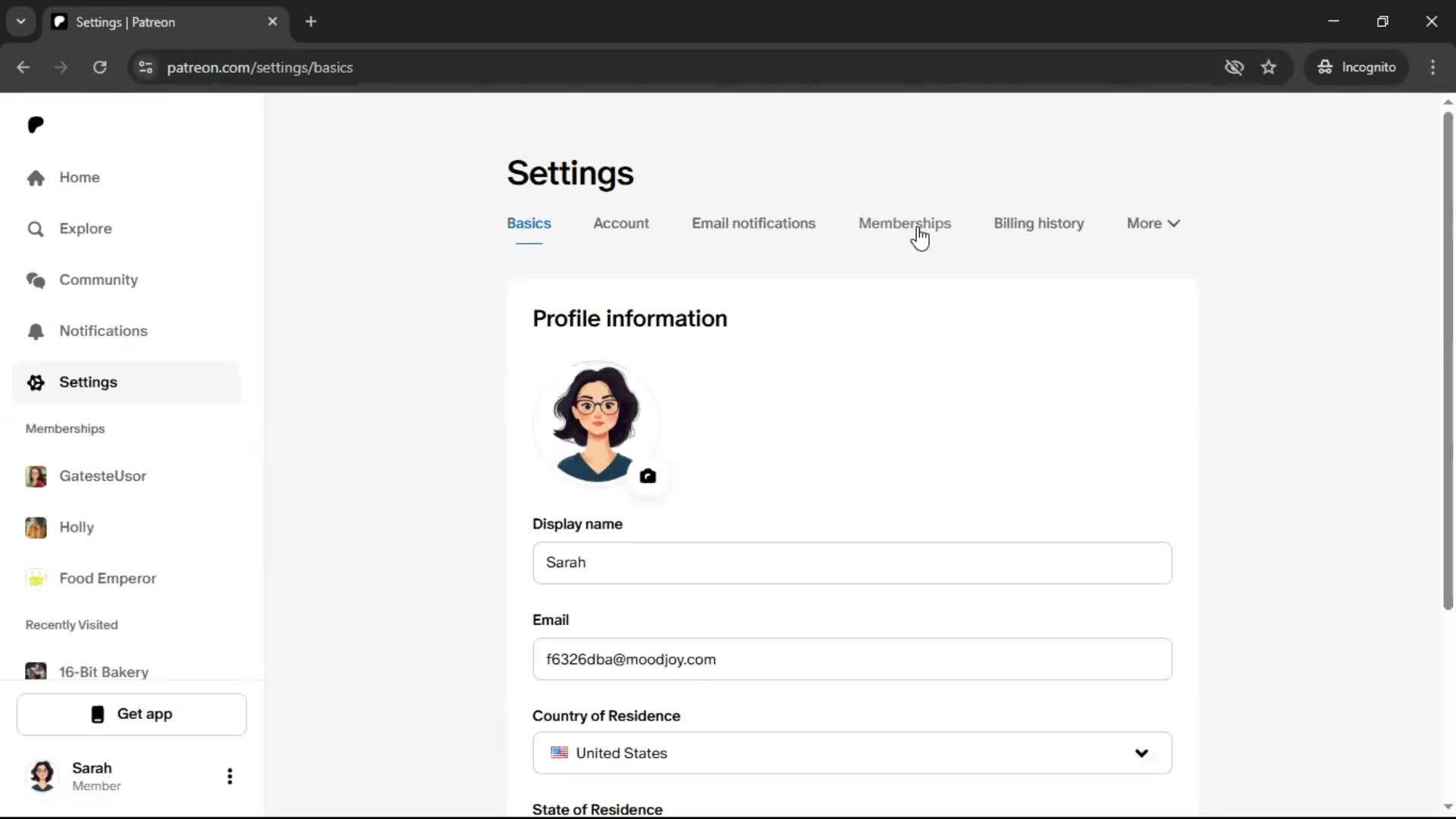Screen dimensions: 1456x819
Task: Open the tab search dropdown arrow
Action: pyautogui.click(x=20, y=21)
